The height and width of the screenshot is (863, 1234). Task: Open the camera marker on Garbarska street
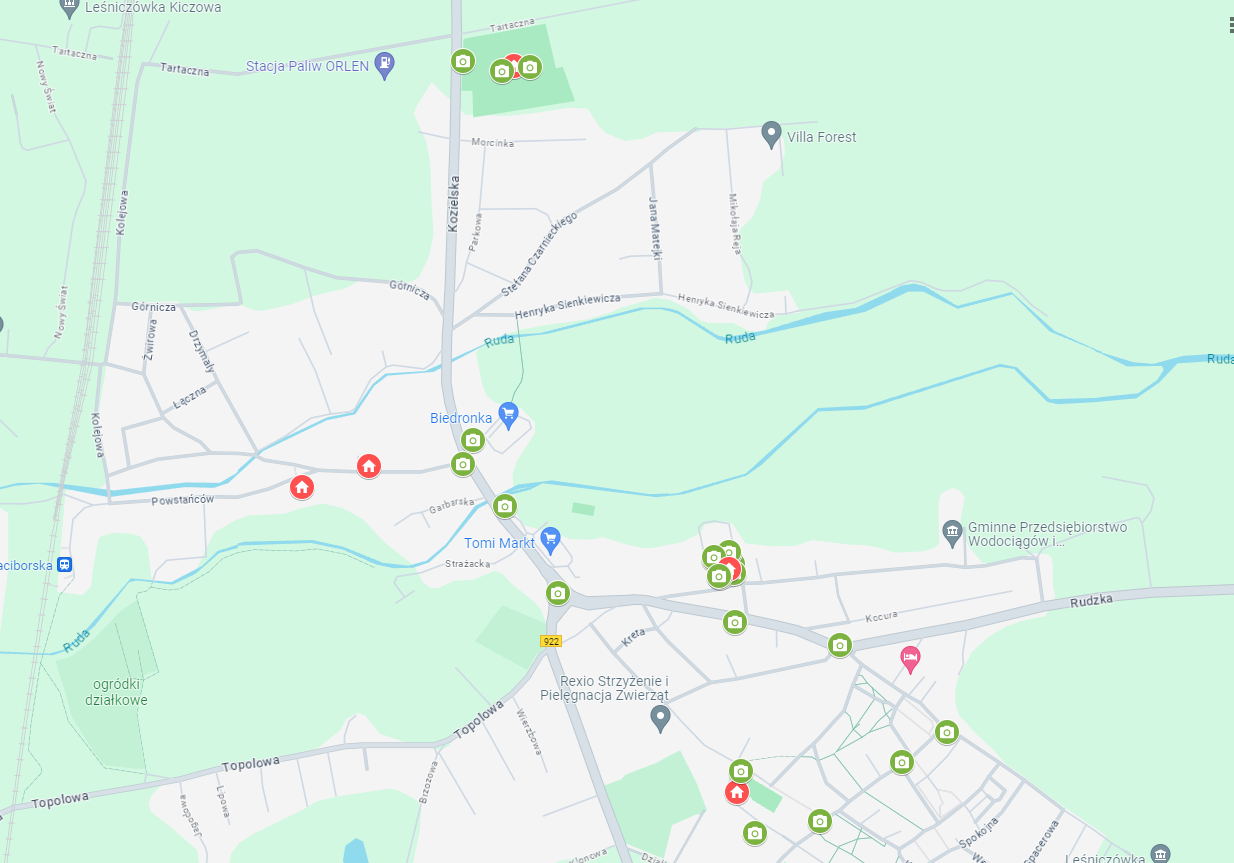tap(505, 506)
